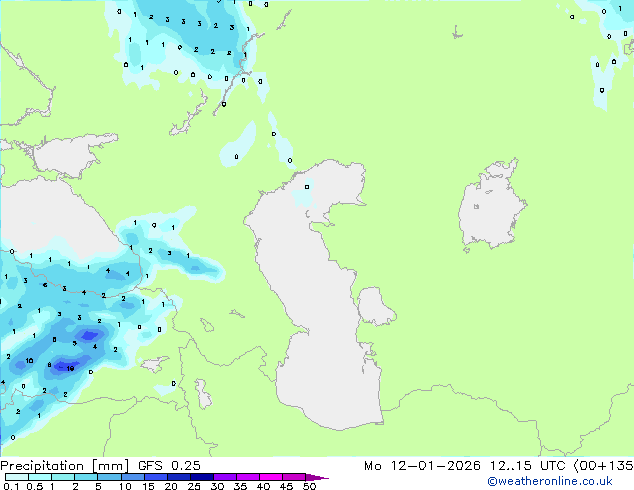The height and width of the screenshot is (490, 634).
Task: Click the "Mo 12-01-2026" date text
Action: (422, 466)
